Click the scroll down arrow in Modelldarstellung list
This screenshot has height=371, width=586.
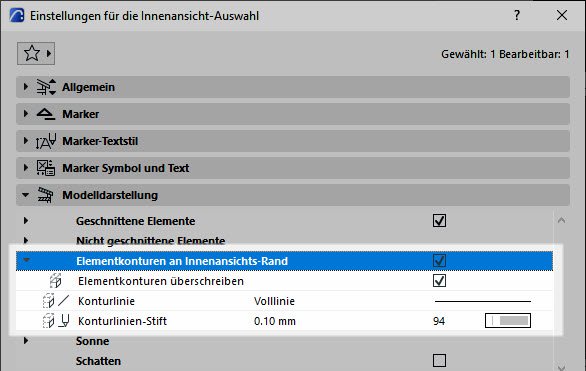pyautogui.click(x=561, y=367)
